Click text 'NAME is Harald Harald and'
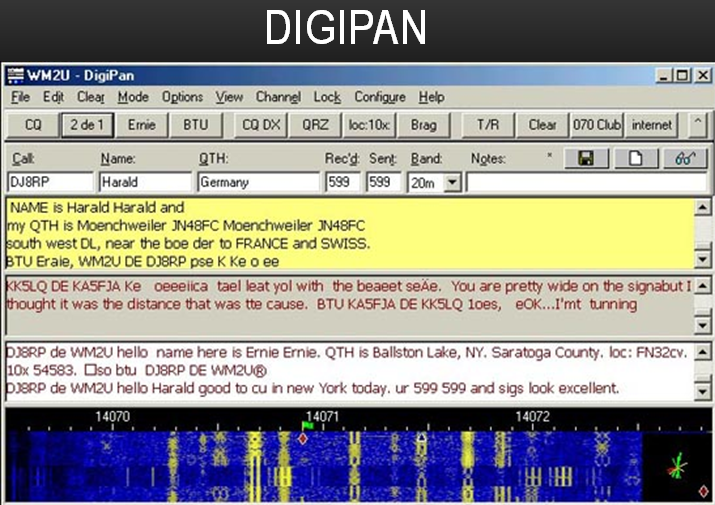Screen dimensions: 715x505 (x=97, y=208)
